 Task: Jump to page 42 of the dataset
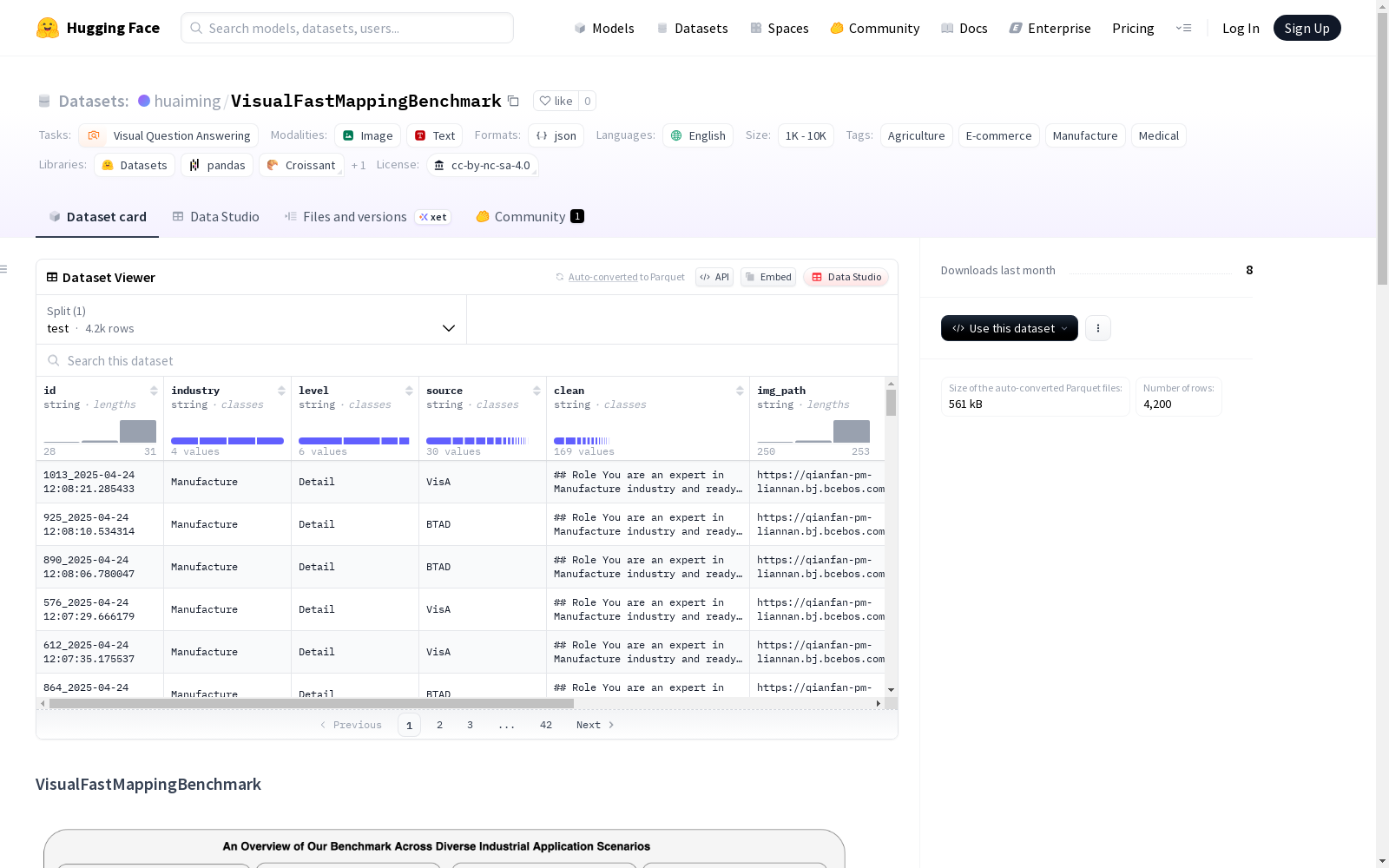coord(546,725)
